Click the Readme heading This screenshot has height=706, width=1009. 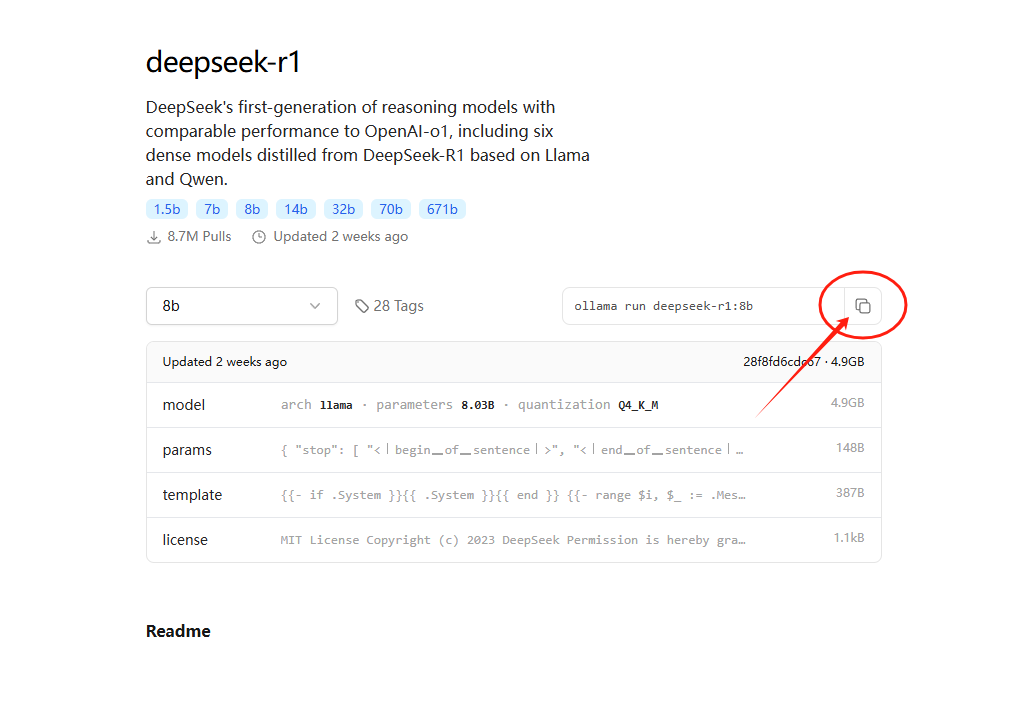click(x=178, y=631)
